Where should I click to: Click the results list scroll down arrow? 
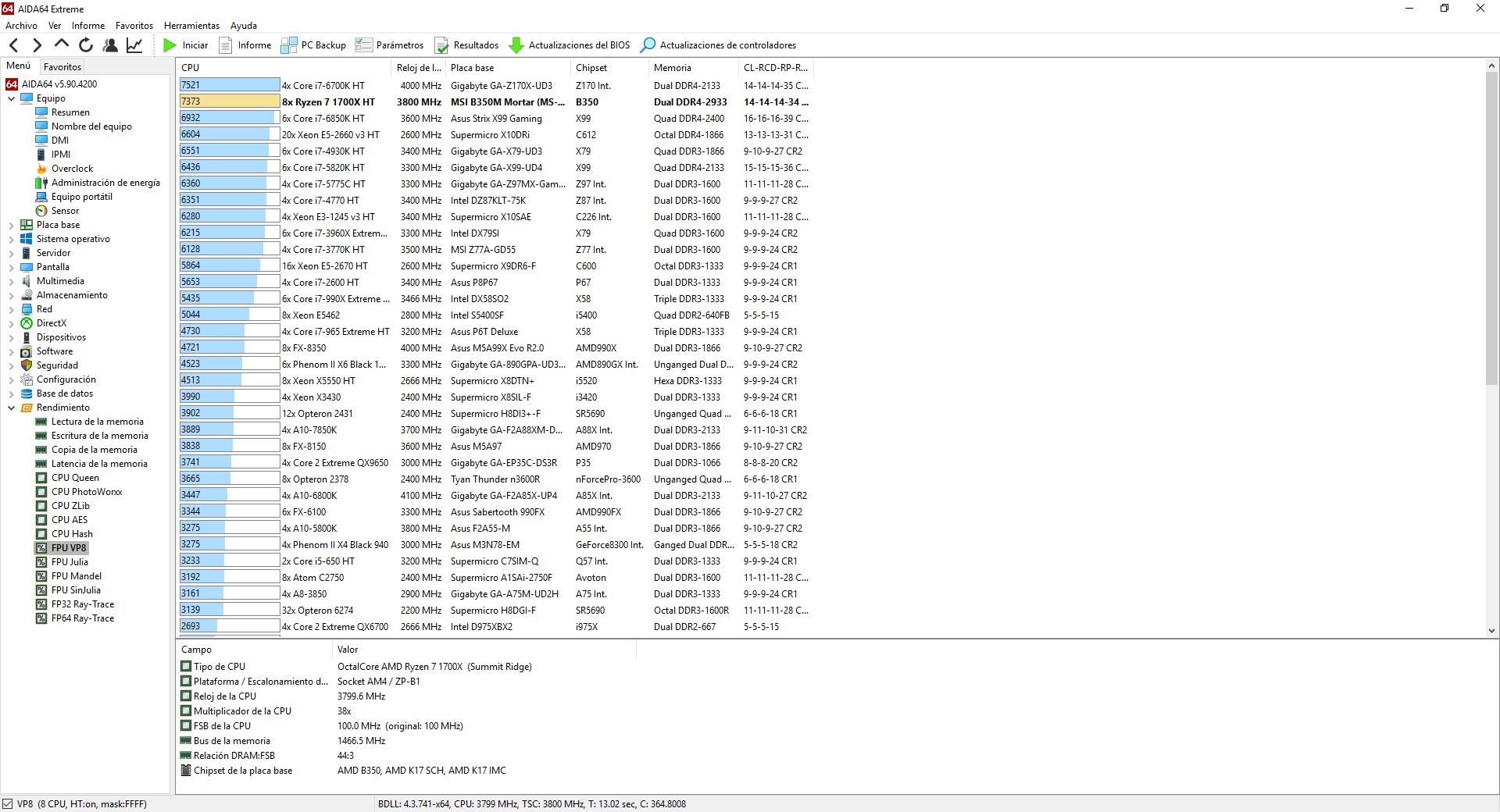pos(1491,631)
